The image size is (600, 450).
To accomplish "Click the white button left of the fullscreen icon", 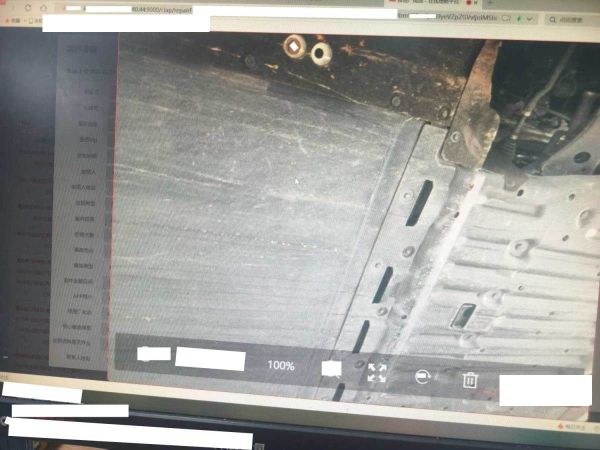I will tap(331, 369).
